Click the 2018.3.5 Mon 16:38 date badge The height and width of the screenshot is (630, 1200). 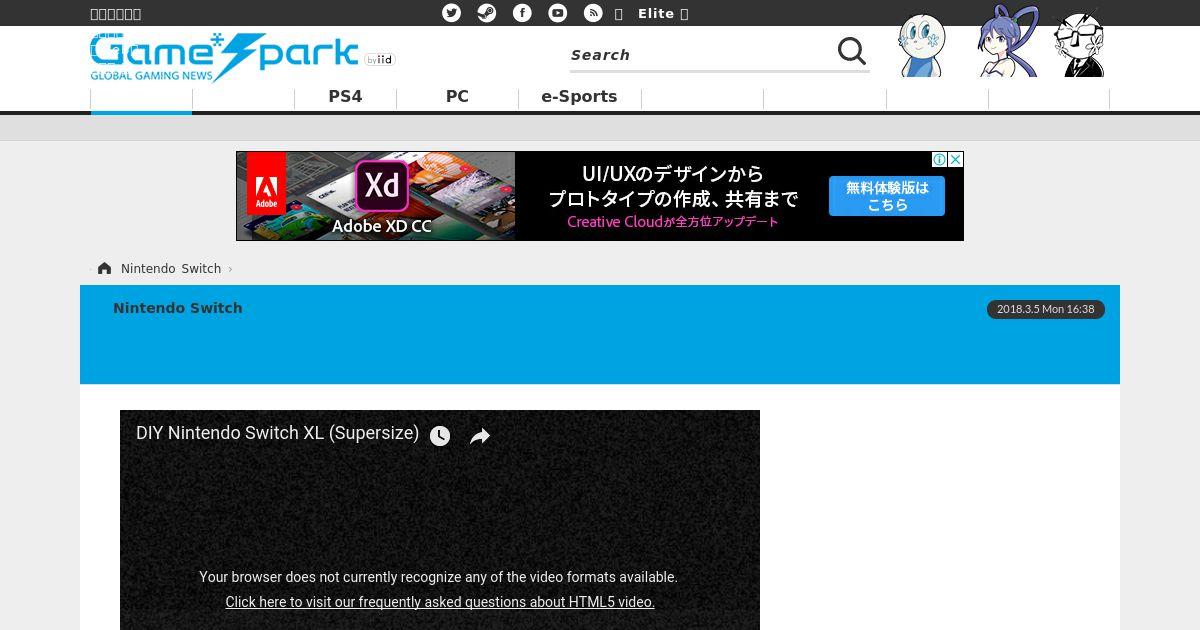click(1045, 309)
